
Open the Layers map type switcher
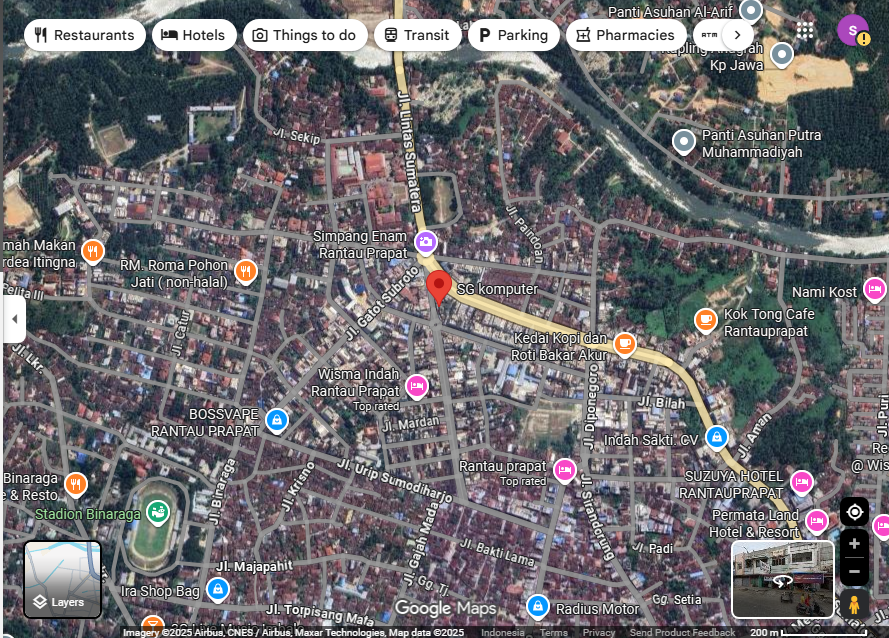coord(62,580)
